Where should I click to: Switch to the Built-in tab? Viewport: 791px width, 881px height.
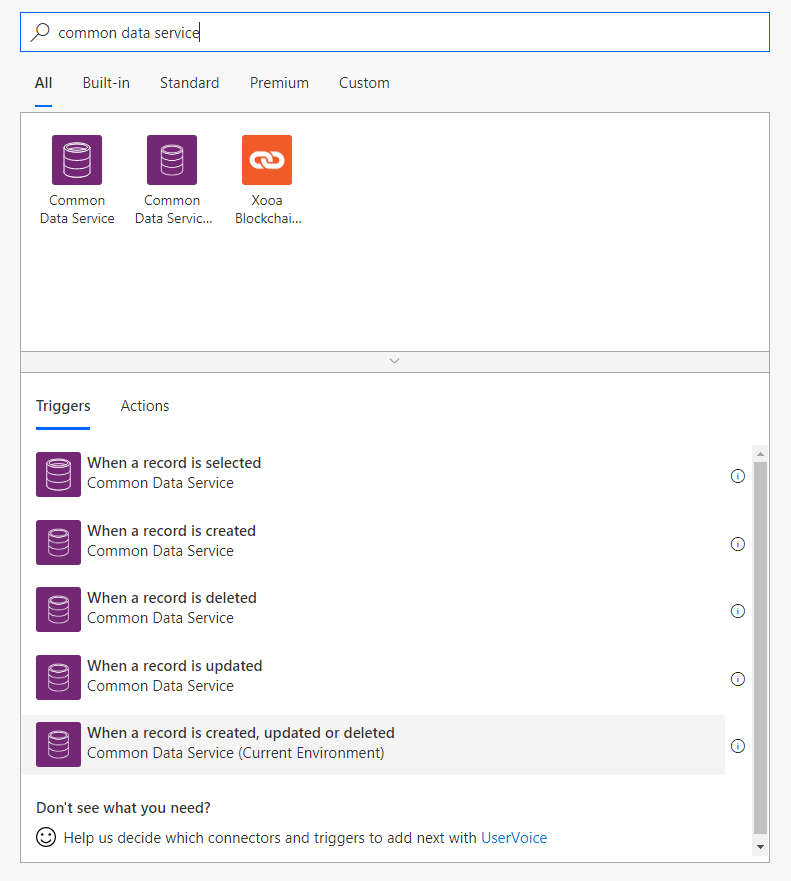[106, 83]
